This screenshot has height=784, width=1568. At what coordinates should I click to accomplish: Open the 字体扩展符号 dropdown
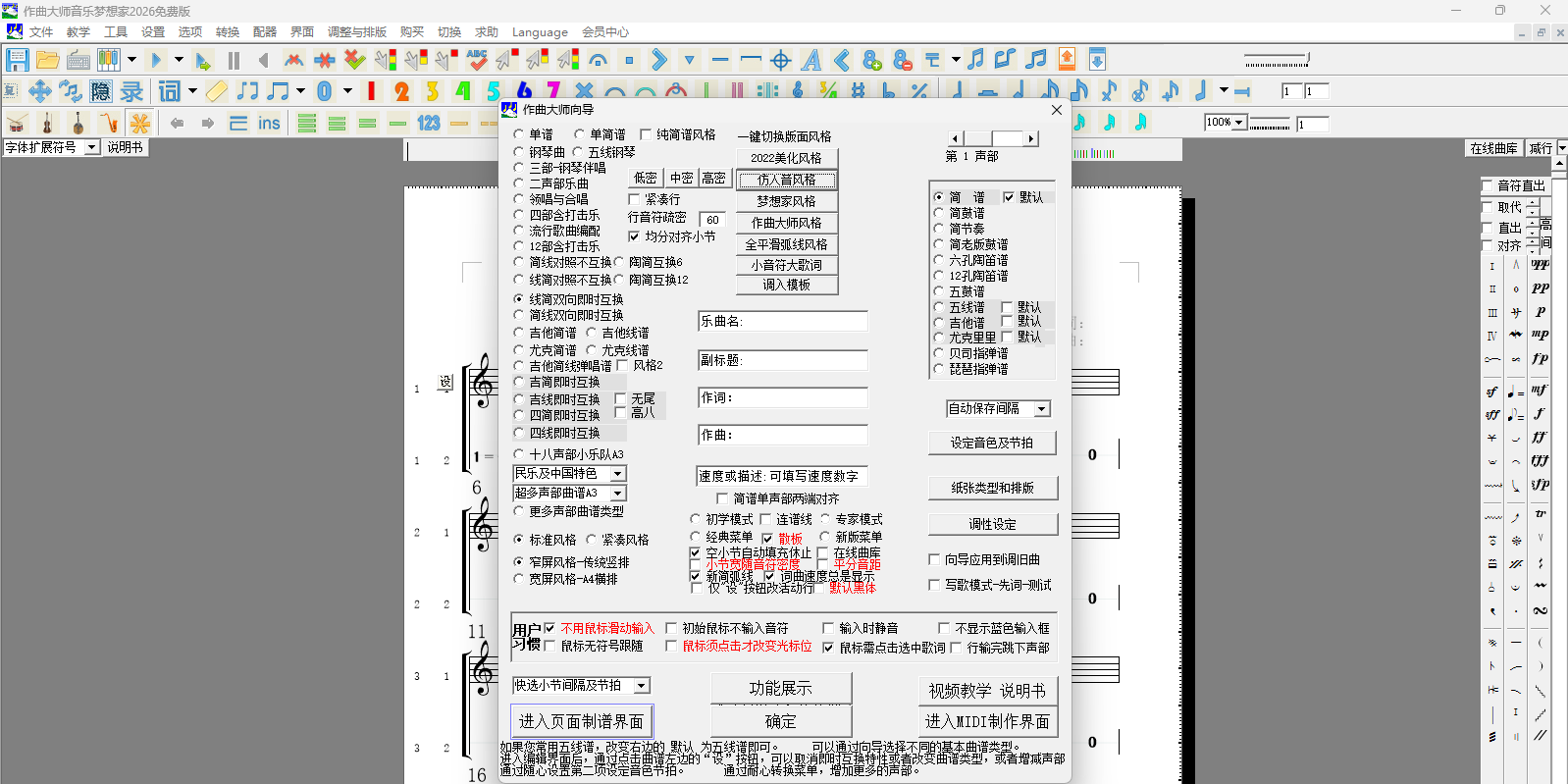tap(92, 147)
